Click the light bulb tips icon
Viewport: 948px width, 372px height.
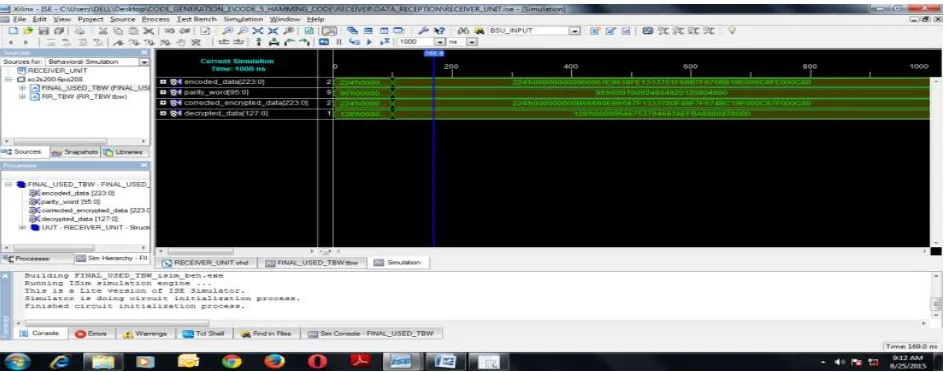732,30
